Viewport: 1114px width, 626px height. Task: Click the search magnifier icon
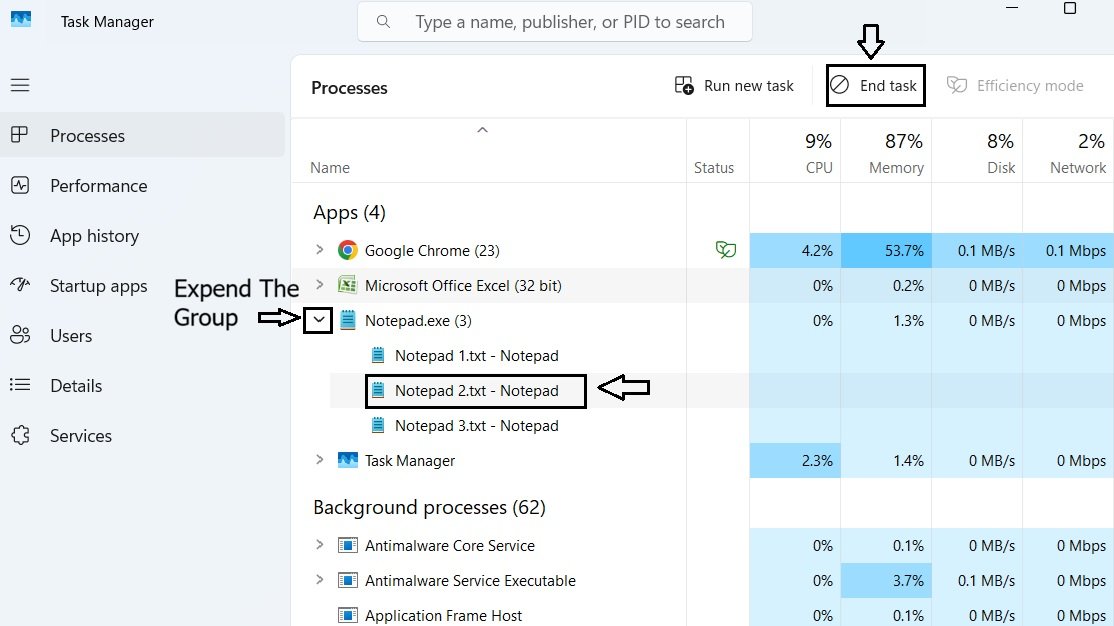(383, 22)
